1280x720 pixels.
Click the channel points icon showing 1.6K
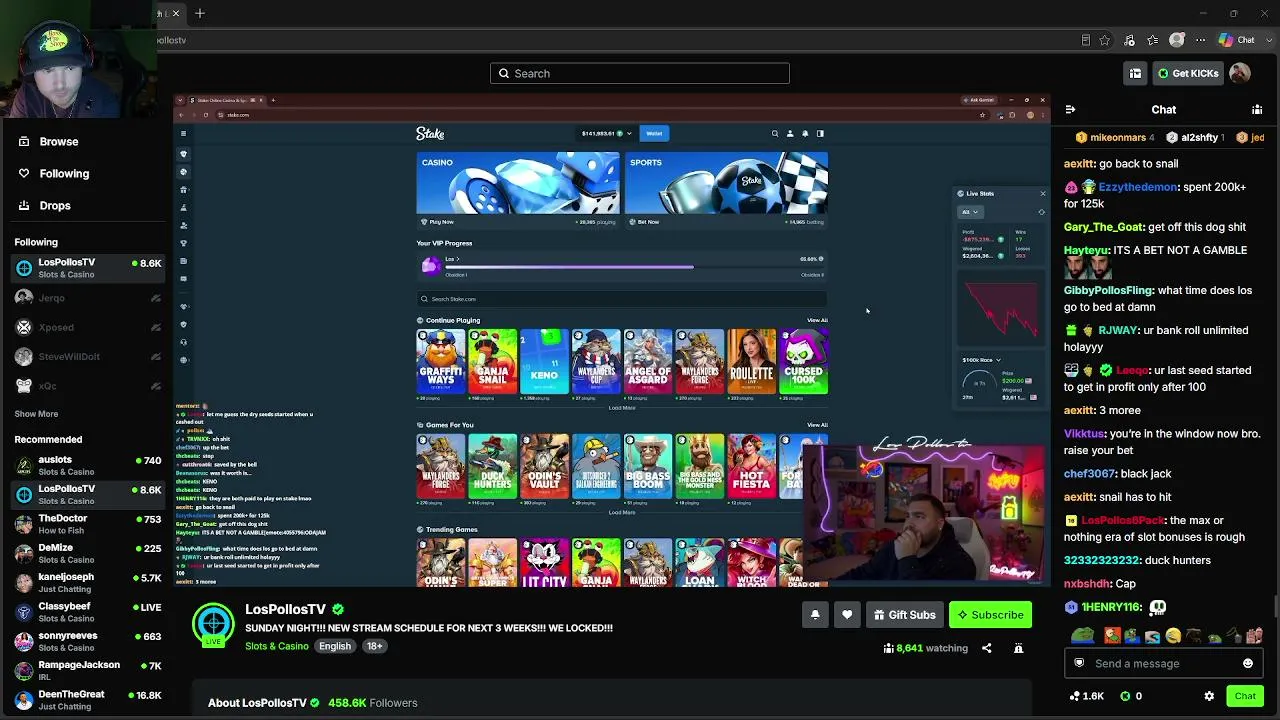coord(1086,696)
